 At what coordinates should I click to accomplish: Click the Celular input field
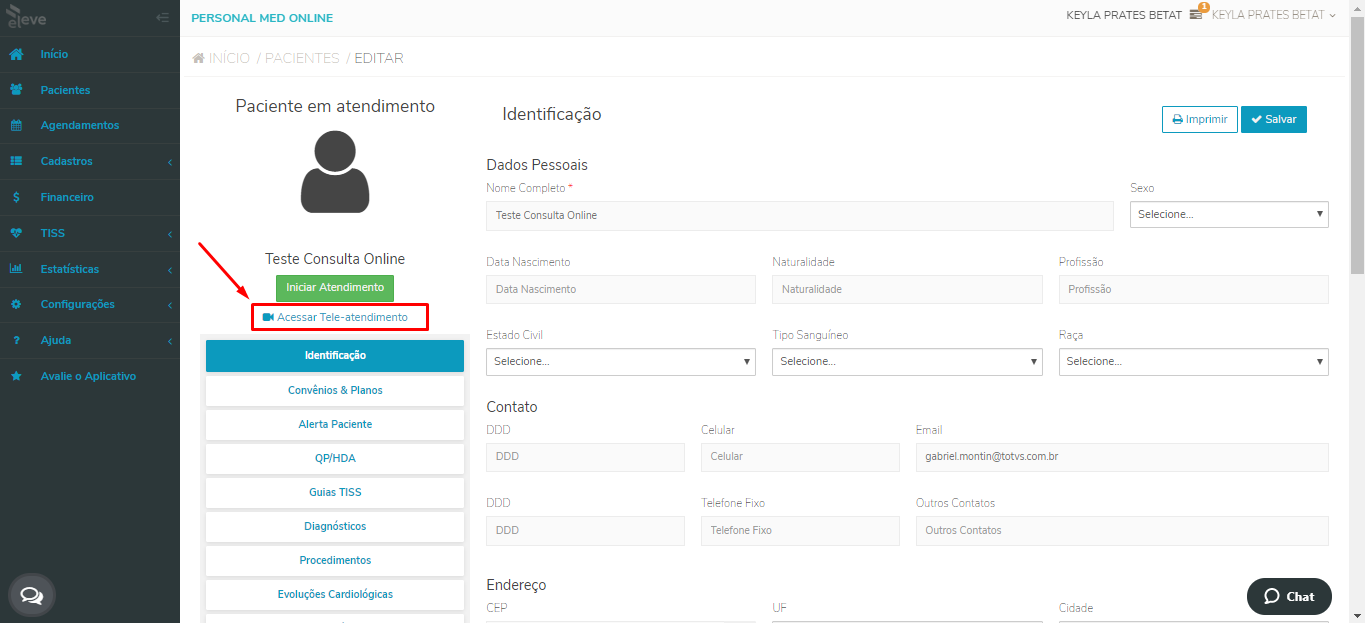(800, 456)
